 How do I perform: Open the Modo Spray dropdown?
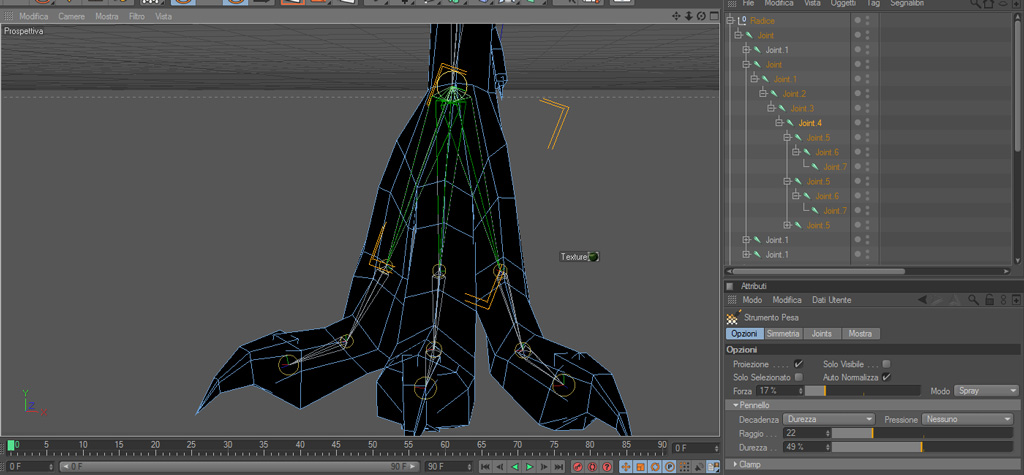click(x=986, y=391)
